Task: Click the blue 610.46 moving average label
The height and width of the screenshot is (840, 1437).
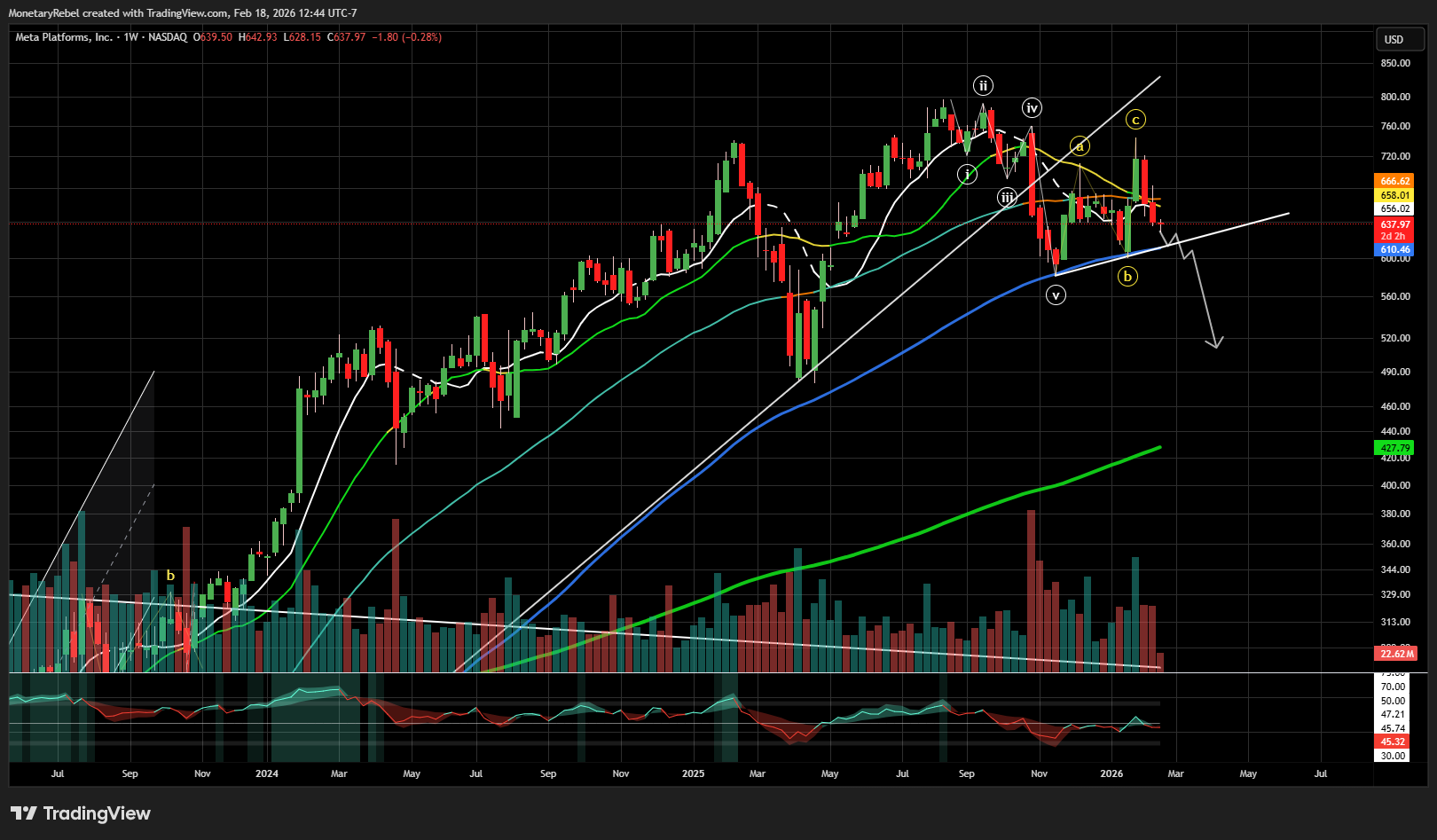Action: click(1395, 250)
